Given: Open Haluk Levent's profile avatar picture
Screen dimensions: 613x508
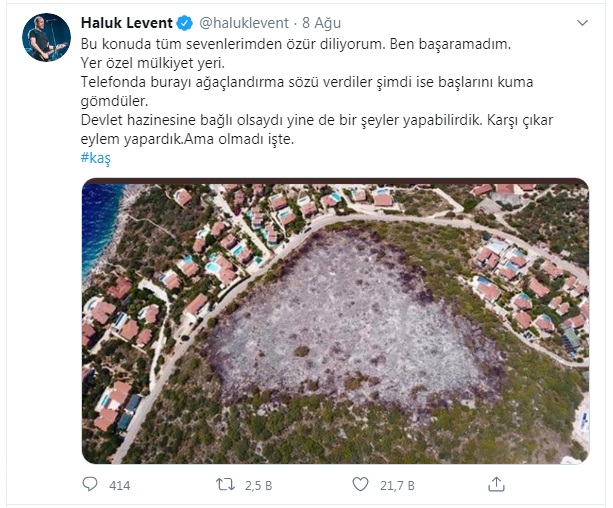Looking at the screenshot, I should click(47, 38).
